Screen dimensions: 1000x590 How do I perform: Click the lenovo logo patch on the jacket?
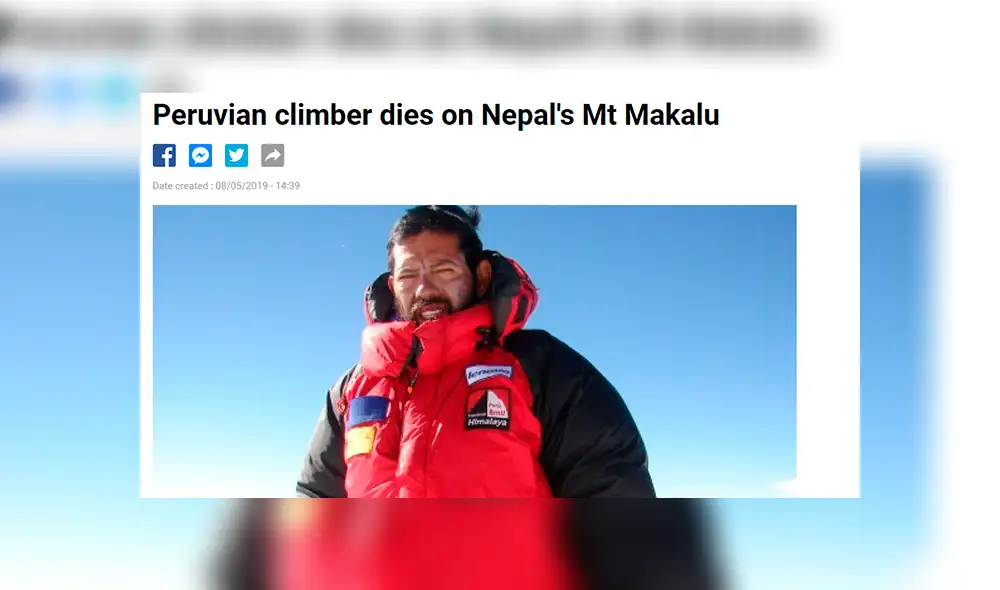(x=489, y=373)
